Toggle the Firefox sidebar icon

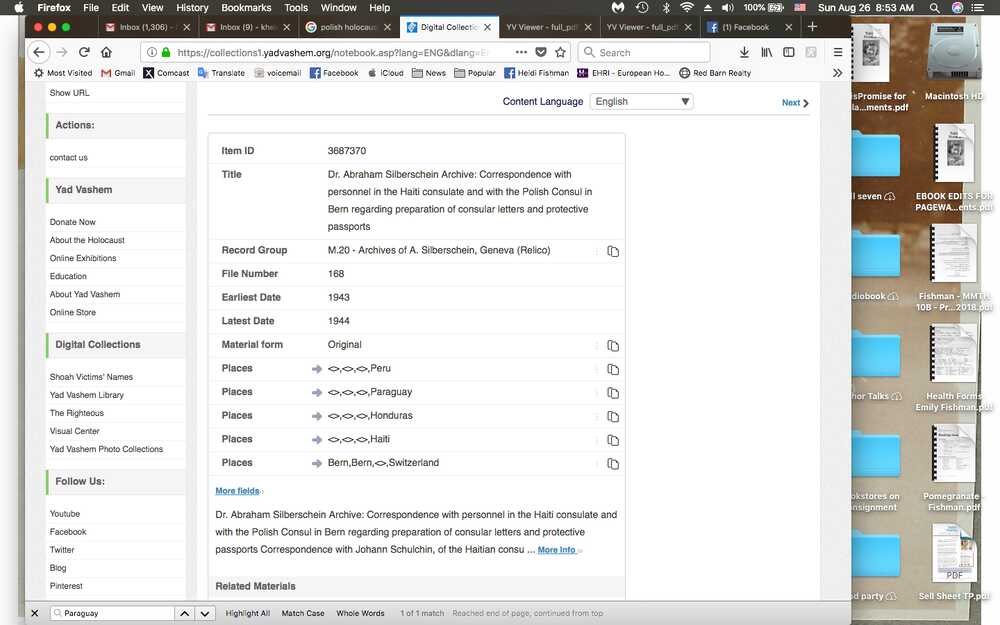click(789, 52)
